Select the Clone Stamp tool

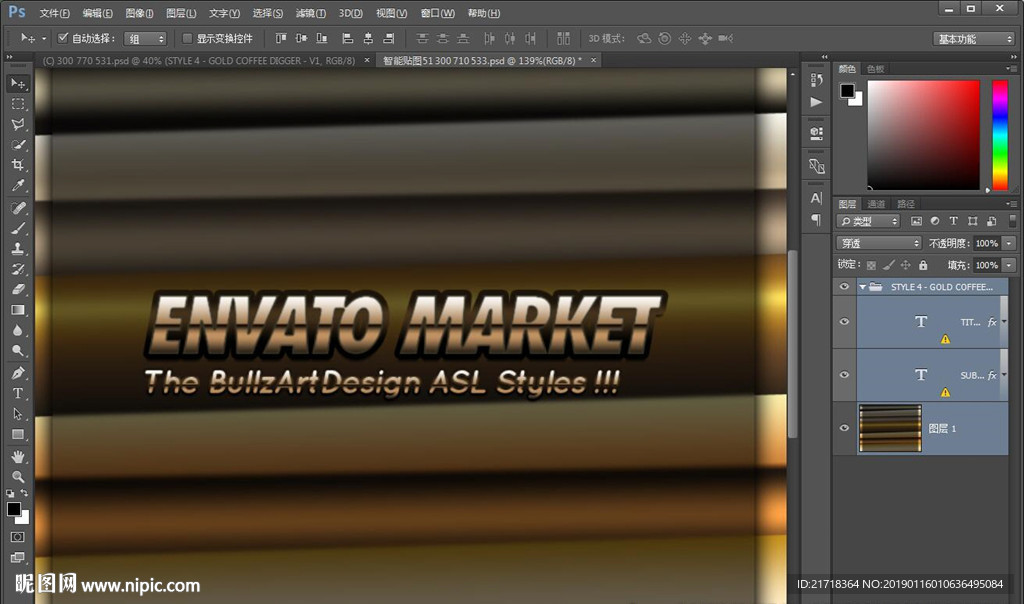pyautogui.click(x=18, y=248)
